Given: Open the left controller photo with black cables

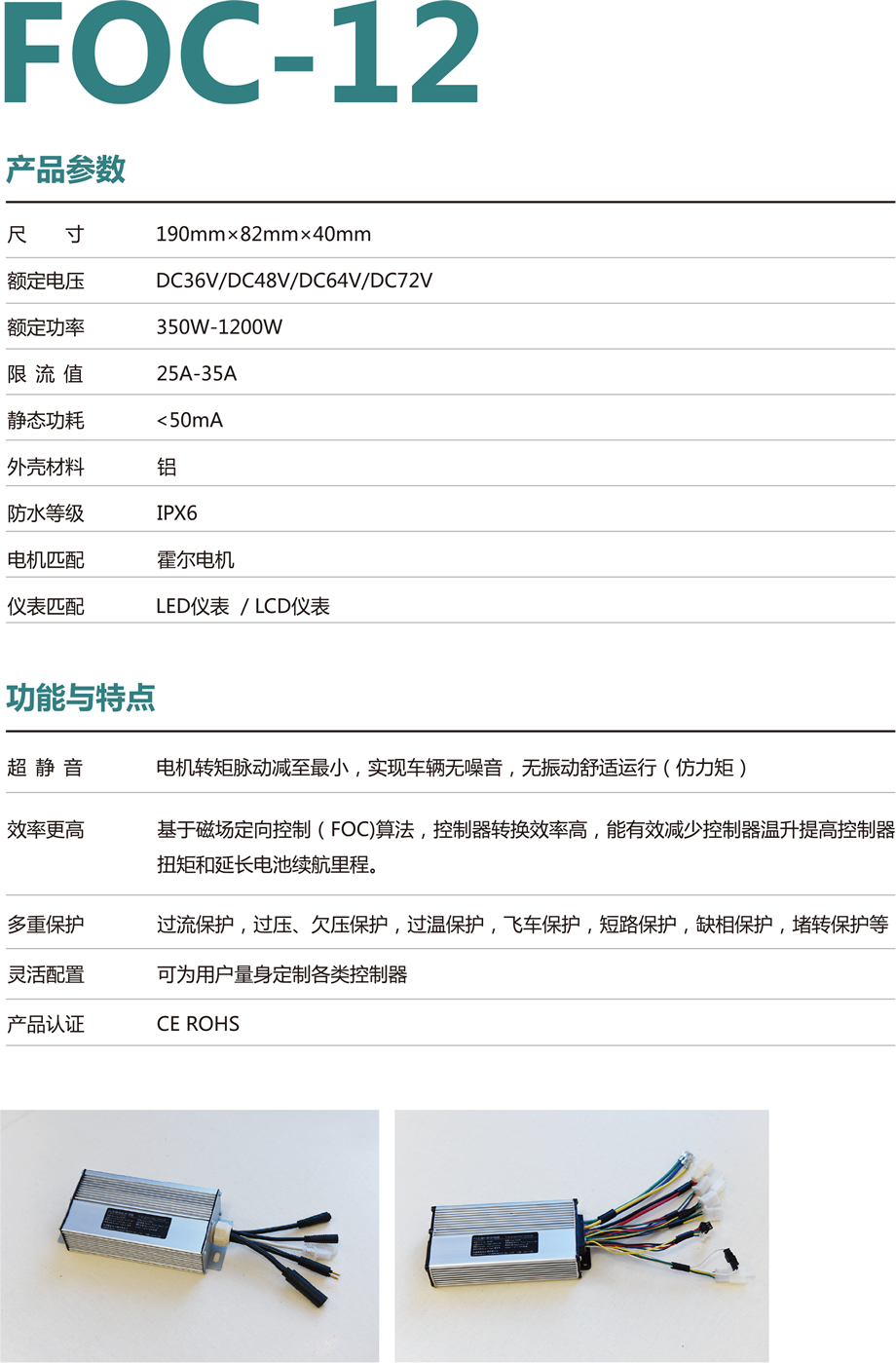Looking at the screenshot, I should point(189,1235).
